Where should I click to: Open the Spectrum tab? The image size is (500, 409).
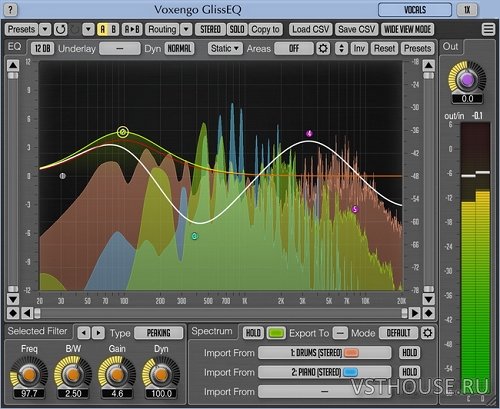point(212,331)
